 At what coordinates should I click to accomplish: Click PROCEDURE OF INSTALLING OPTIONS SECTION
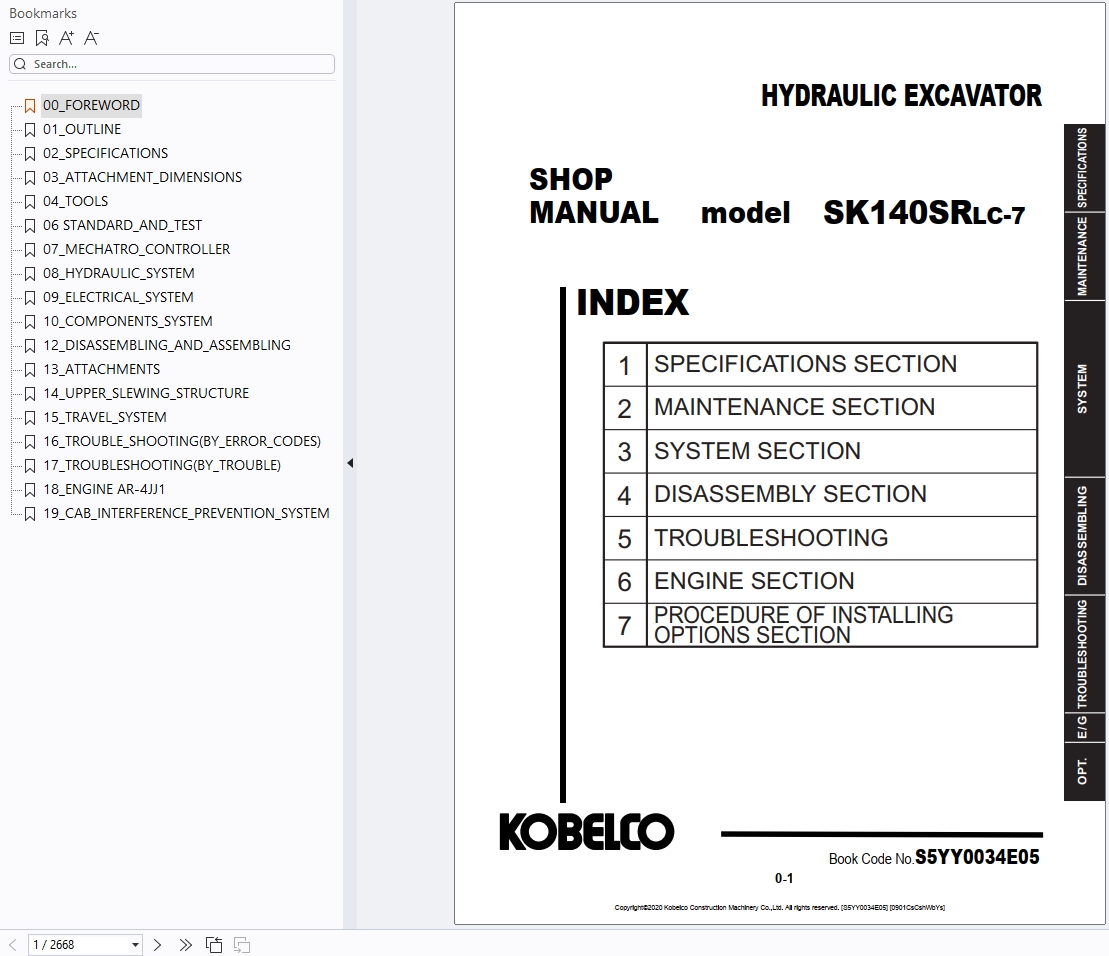pos(803,625)
